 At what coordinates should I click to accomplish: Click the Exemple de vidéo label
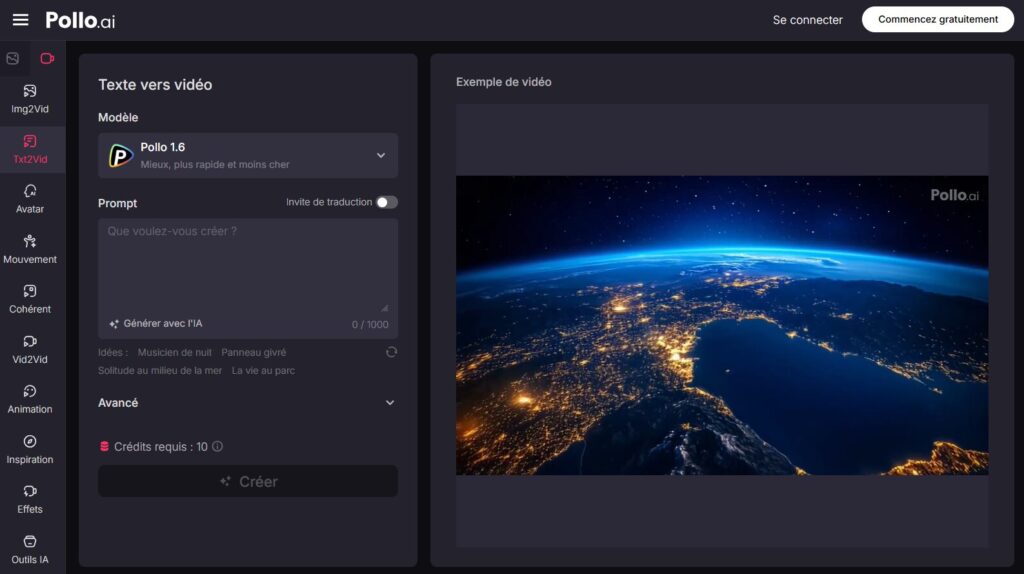tap(504, 82)
